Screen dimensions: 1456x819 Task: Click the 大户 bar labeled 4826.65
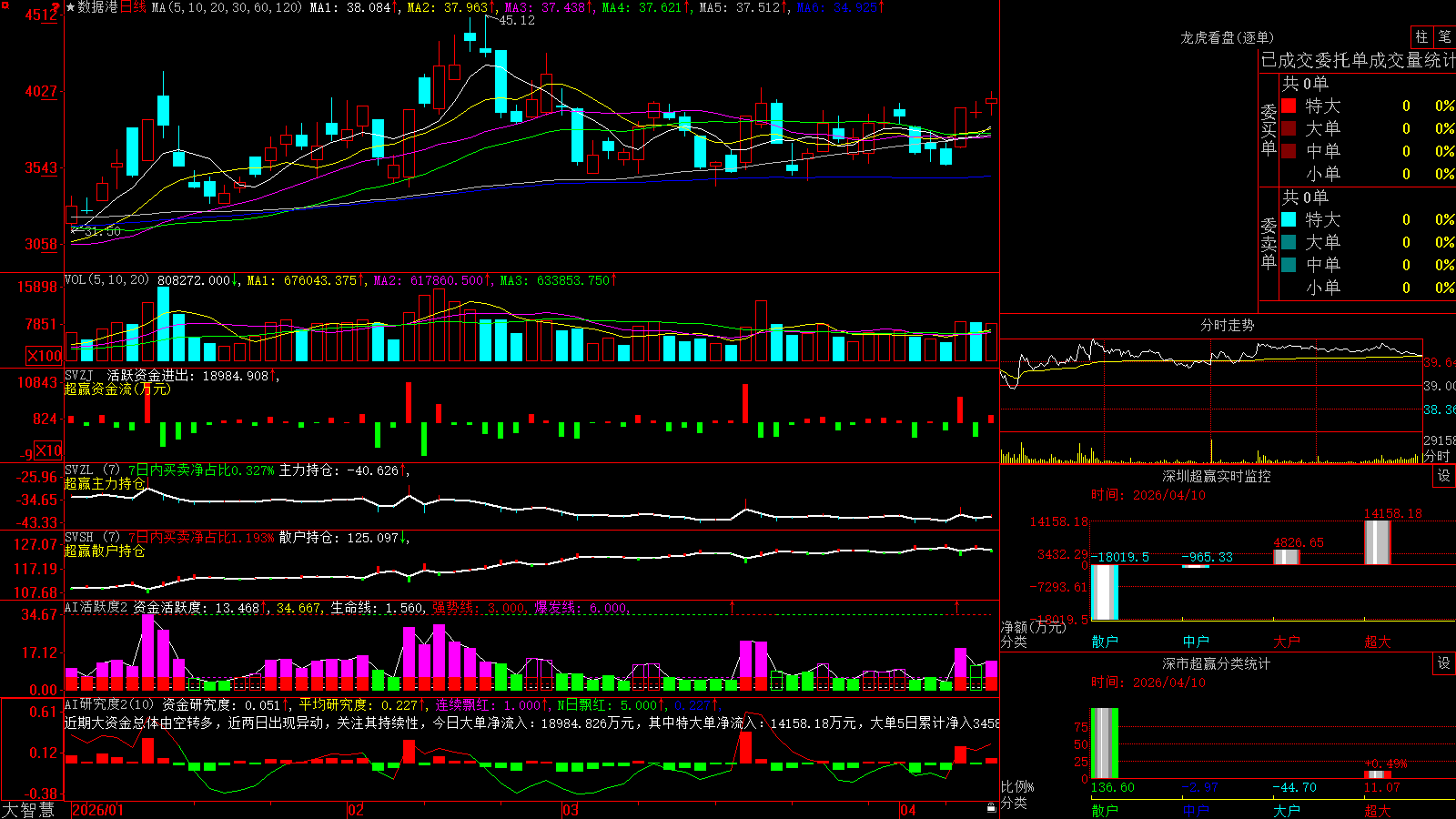[1287, 557]
